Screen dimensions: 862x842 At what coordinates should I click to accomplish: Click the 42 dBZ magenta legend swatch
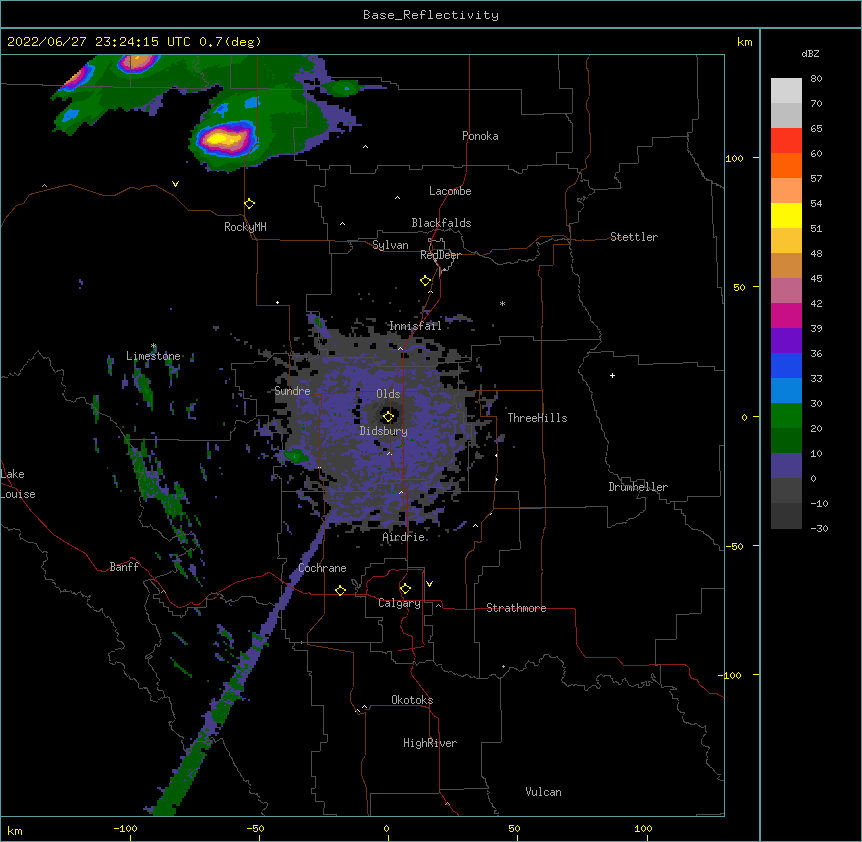786,315
